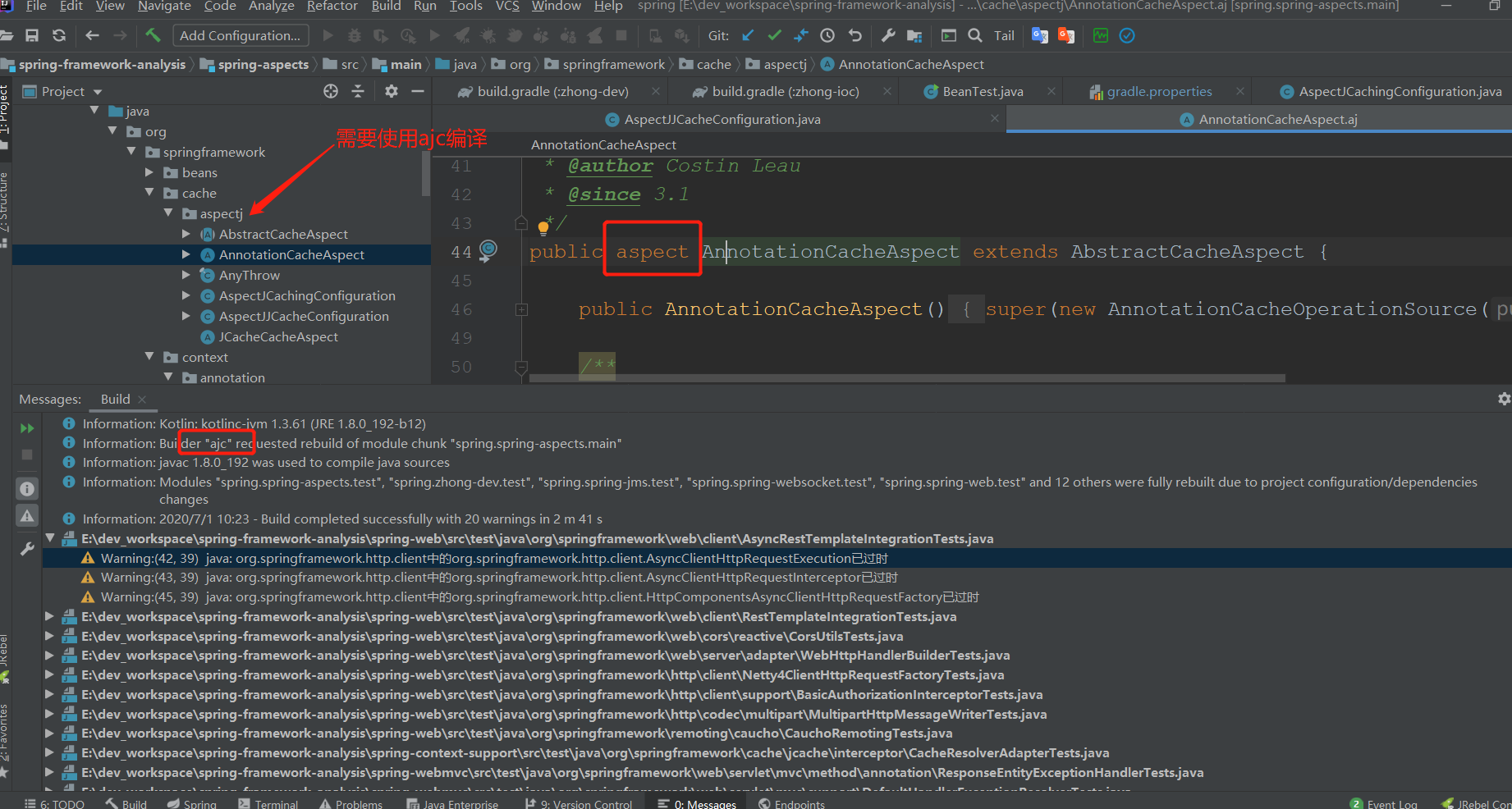Collapse the aspectj folder arrow

[x=168, y=213]
